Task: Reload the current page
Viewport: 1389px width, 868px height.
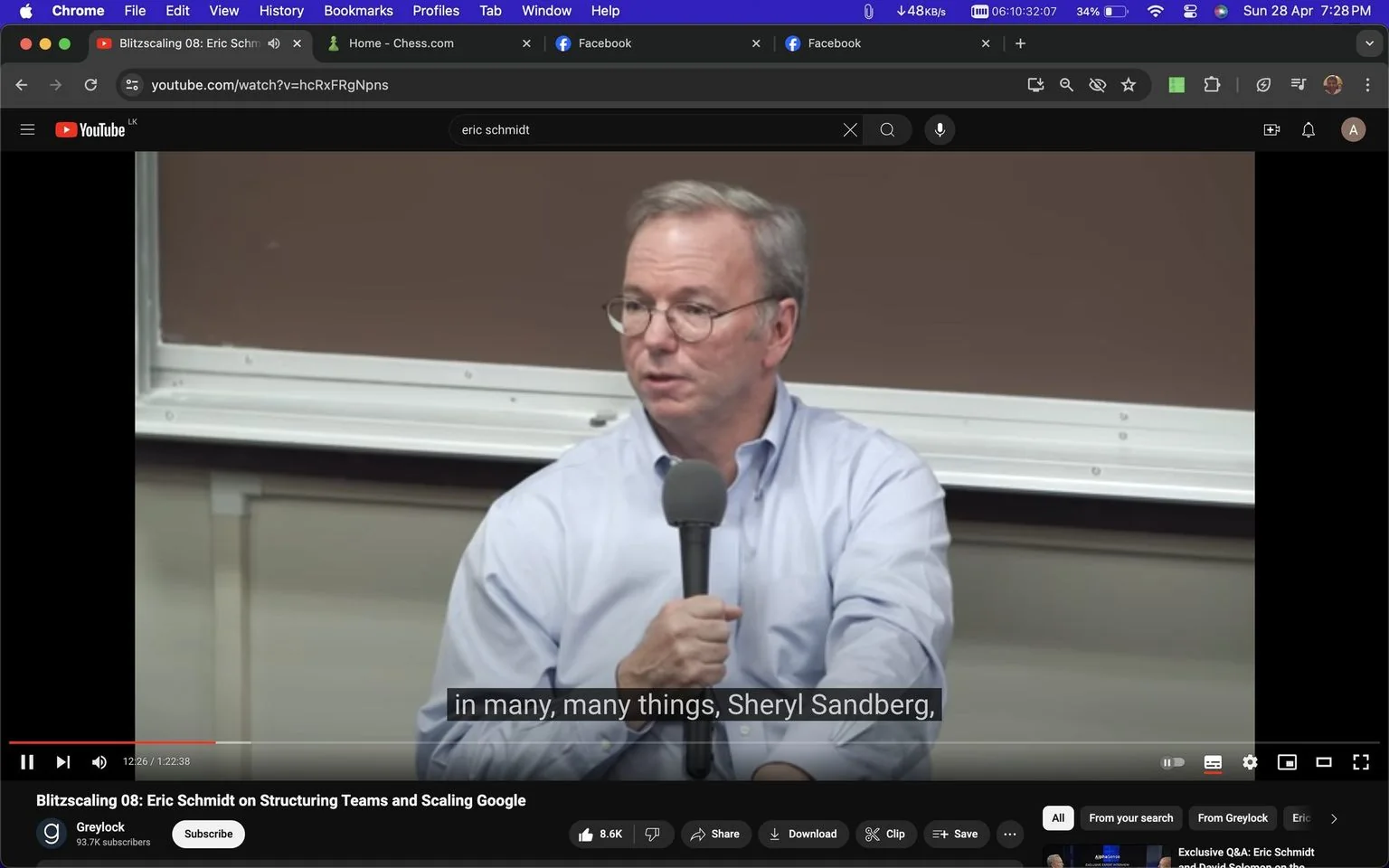Action: tap(90, 85)
